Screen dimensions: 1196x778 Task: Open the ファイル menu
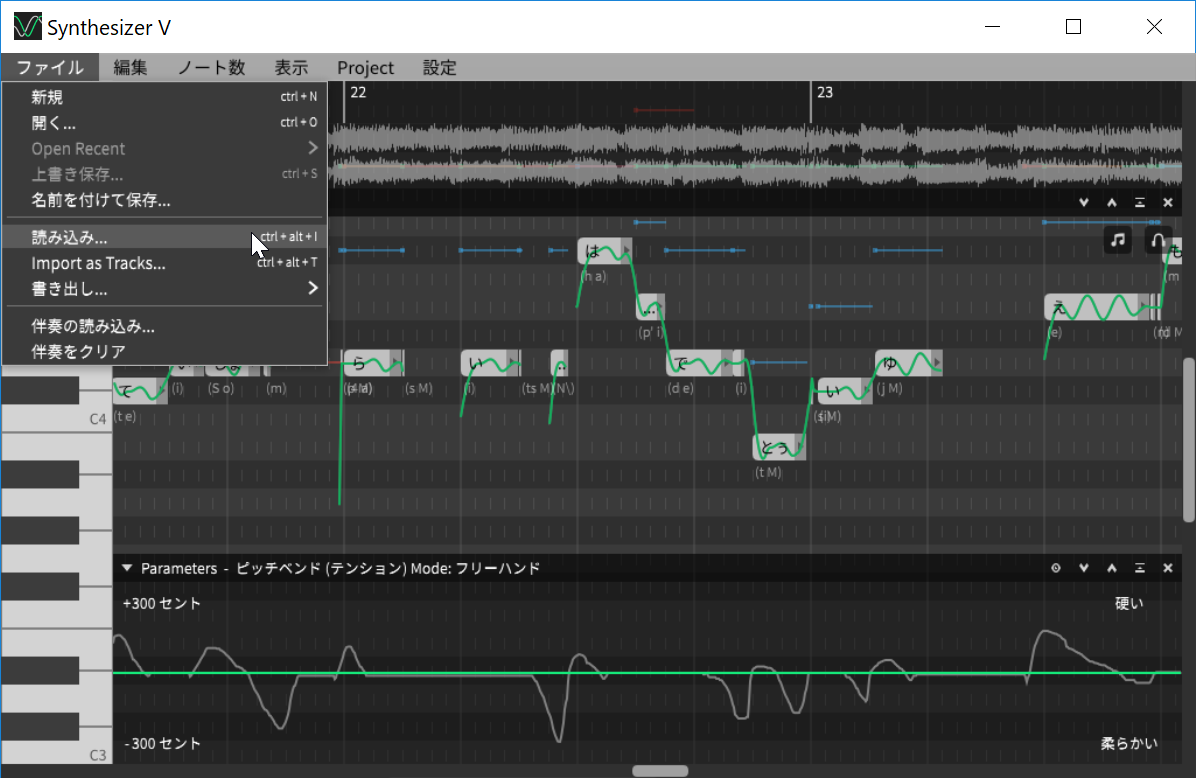click(50, 67)
